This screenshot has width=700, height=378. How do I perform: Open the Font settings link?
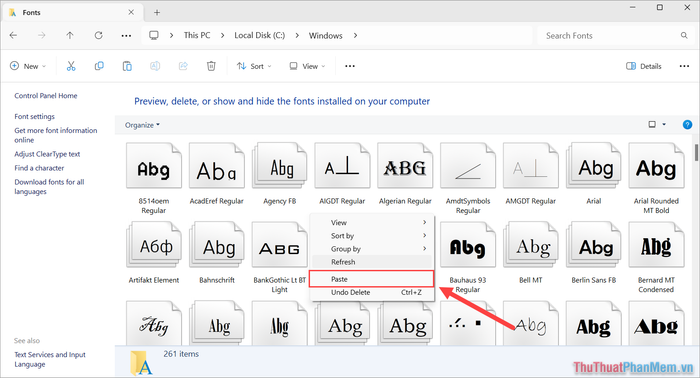click(34, 116)
